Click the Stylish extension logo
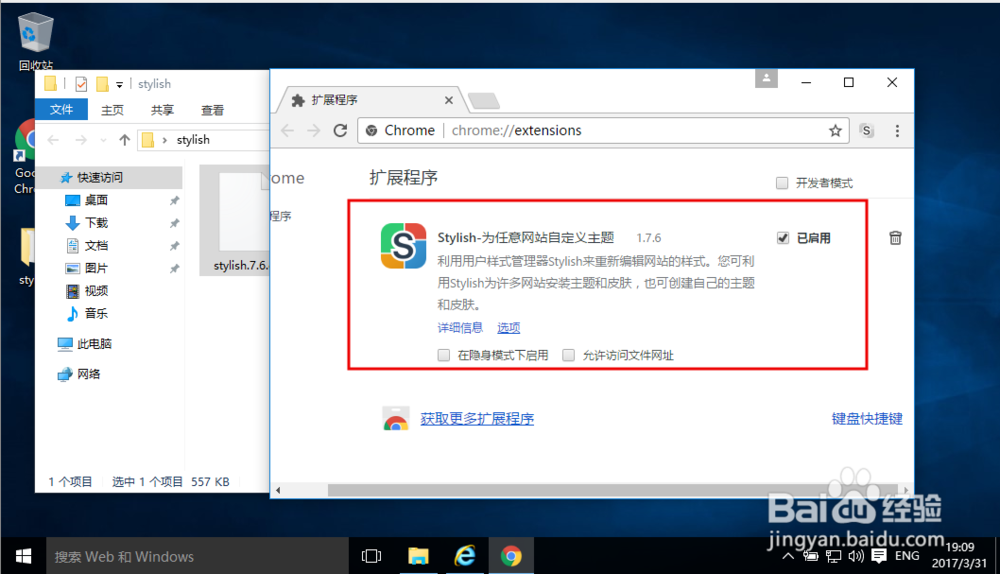The width and height of the screenshot is (1000, 574). (404, 246)
